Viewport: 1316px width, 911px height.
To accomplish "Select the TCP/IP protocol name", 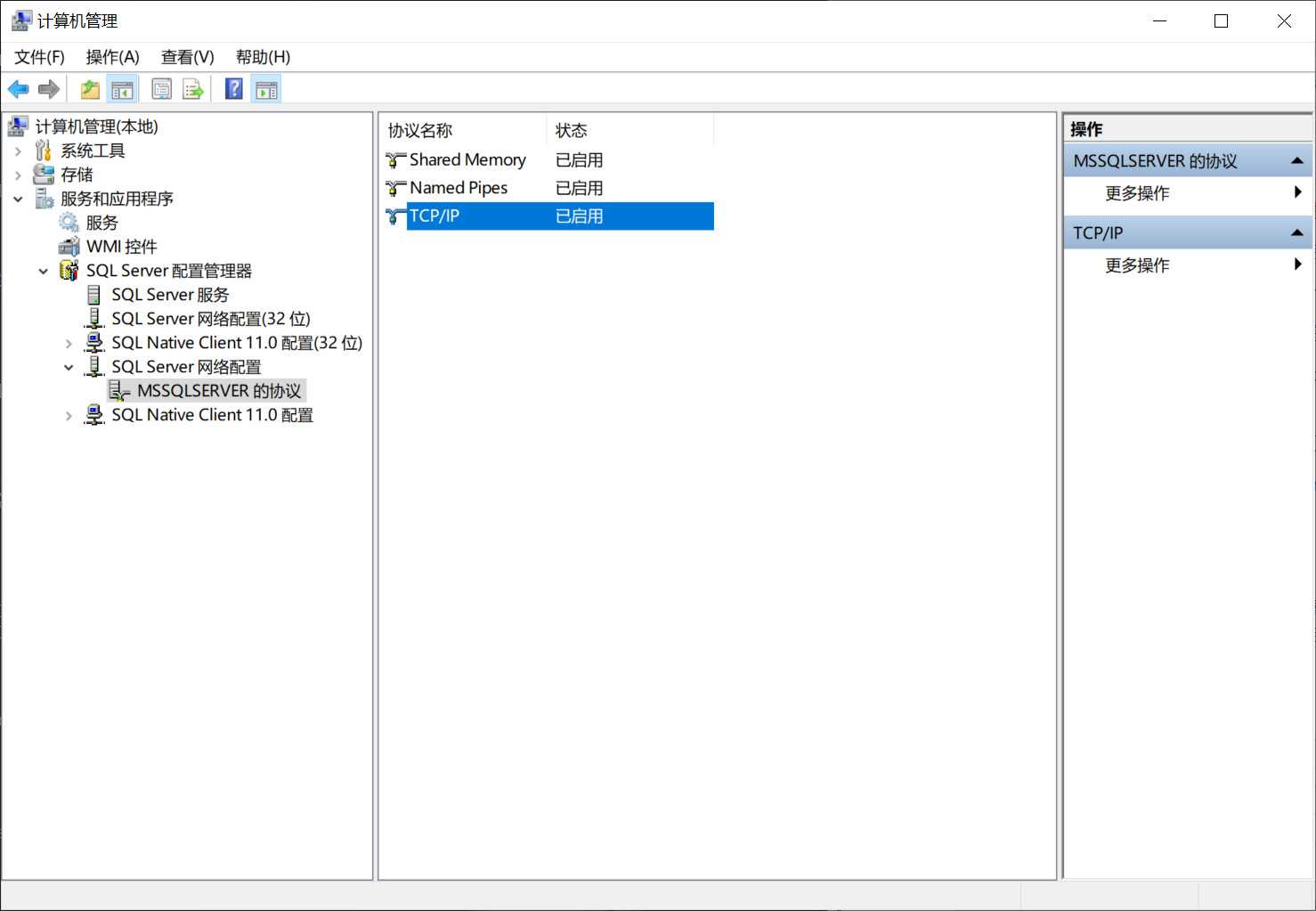I will coord(435,216).
